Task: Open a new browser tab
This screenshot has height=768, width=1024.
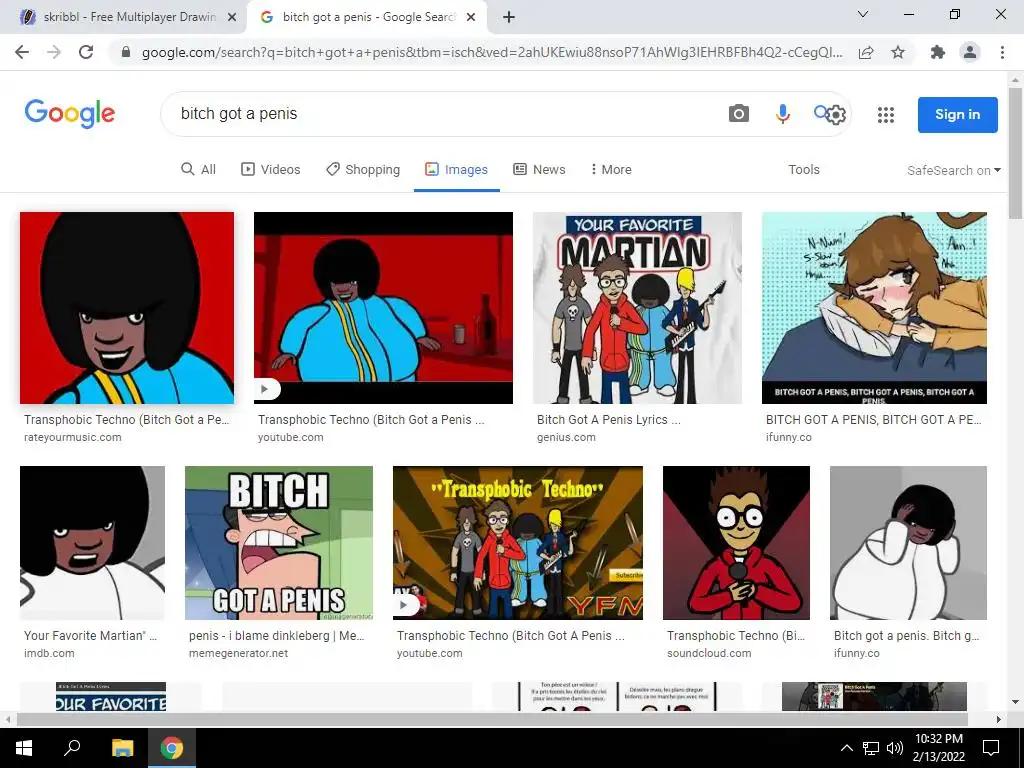Action: [509, 17]
